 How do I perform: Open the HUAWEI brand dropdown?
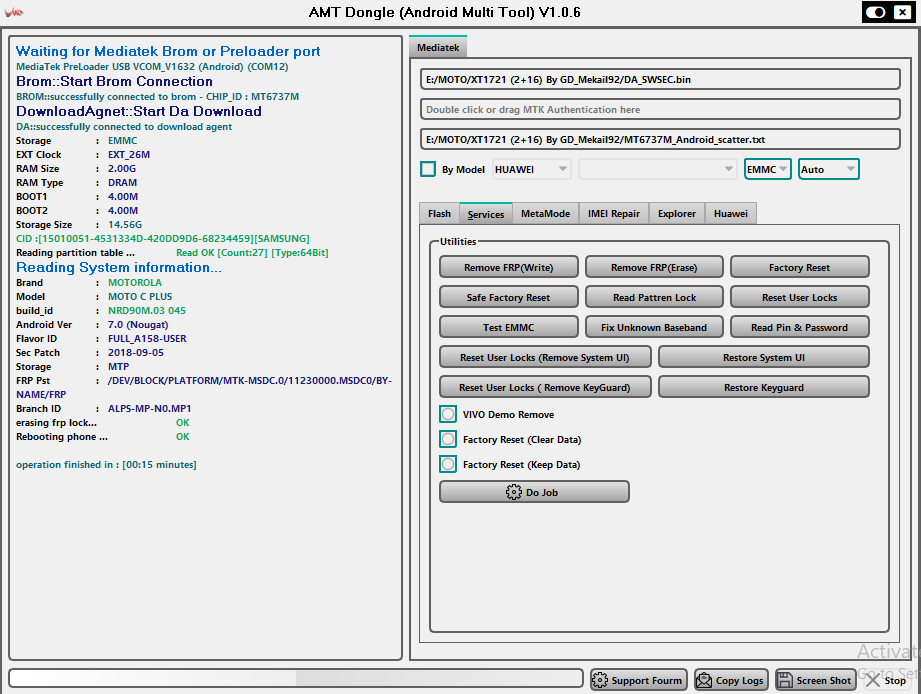531,169
